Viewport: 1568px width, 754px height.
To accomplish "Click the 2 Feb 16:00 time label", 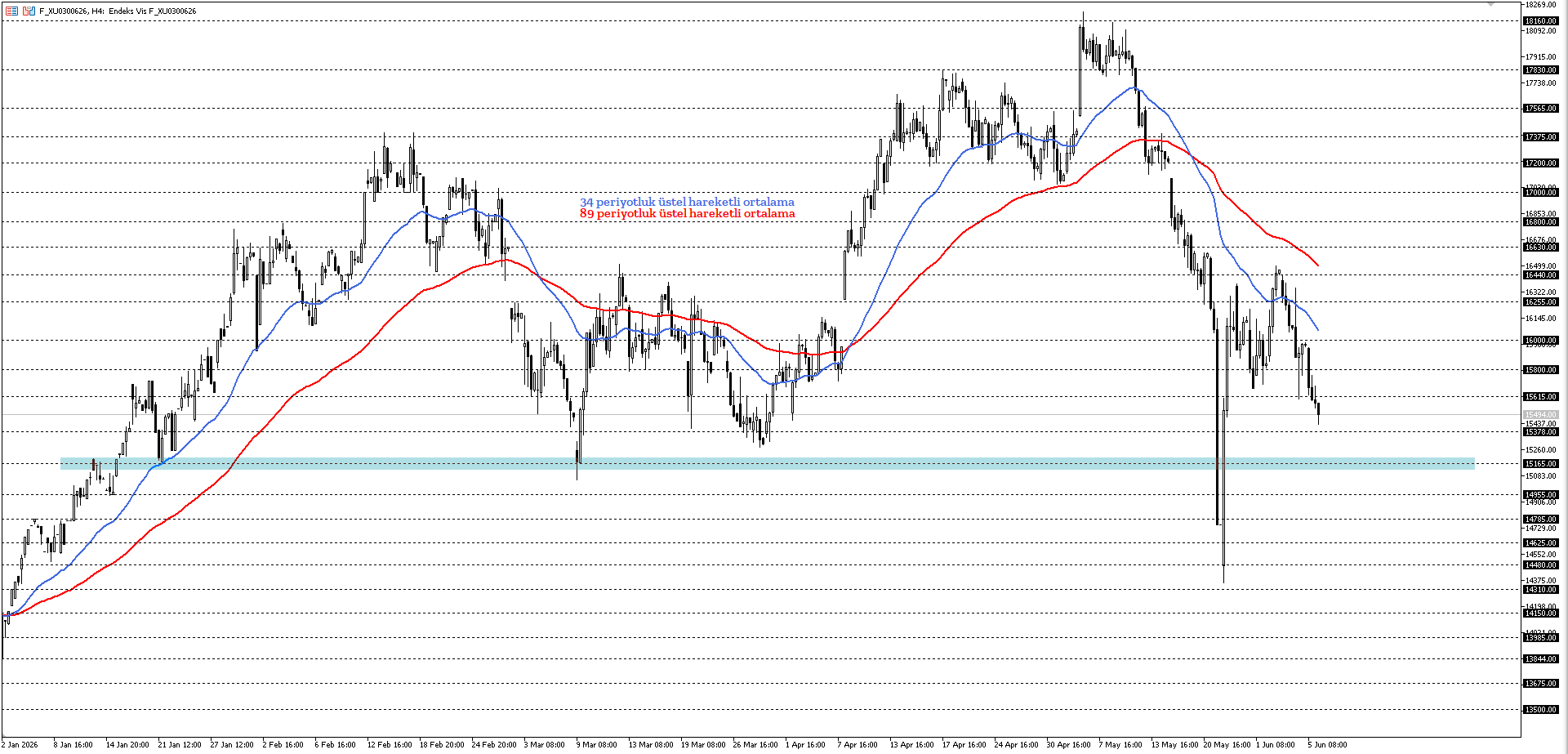I will [x=283, y=745].
